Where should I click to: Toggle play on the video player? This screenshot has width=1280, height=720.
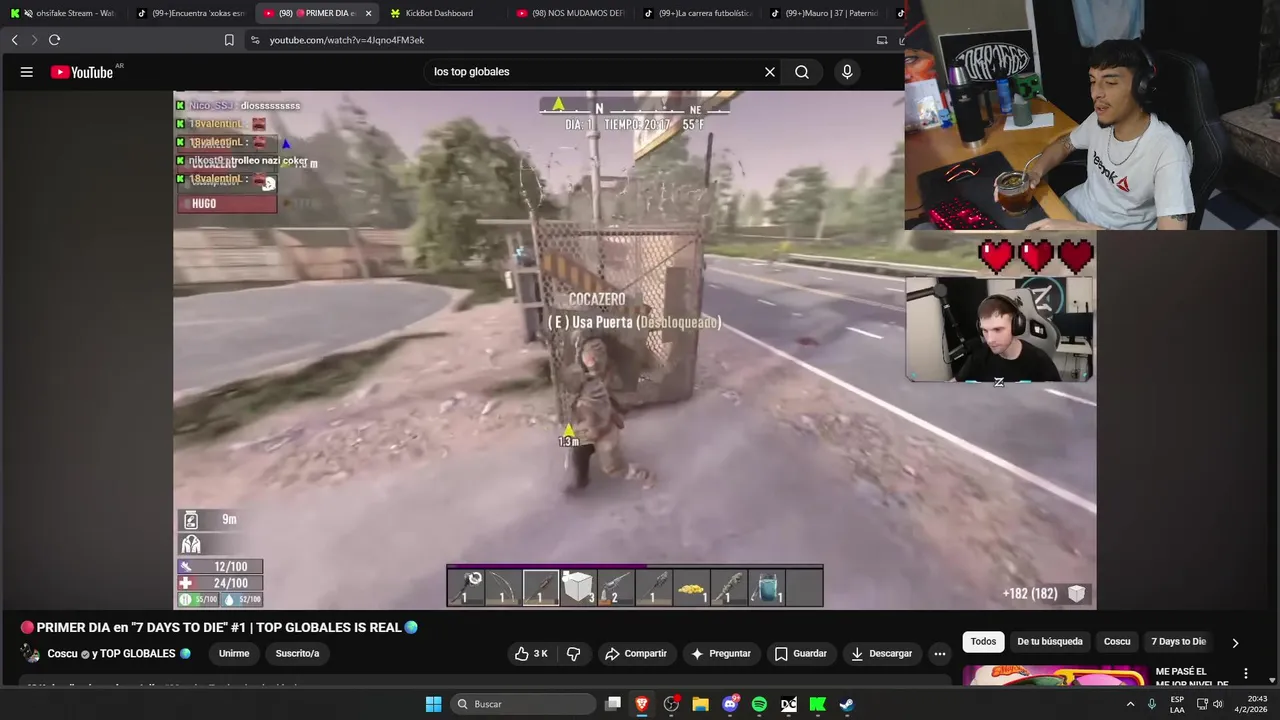coord(635,350)
